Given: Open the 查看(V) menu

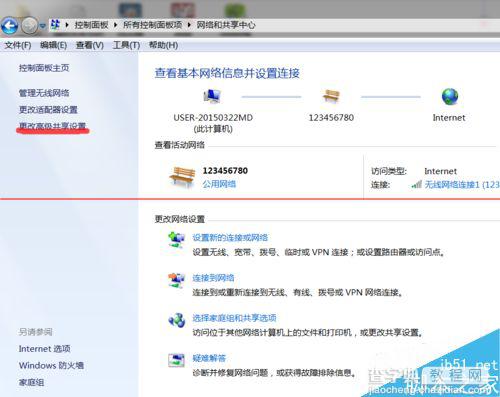Looking at the screenshot, I should pos(90,45).
